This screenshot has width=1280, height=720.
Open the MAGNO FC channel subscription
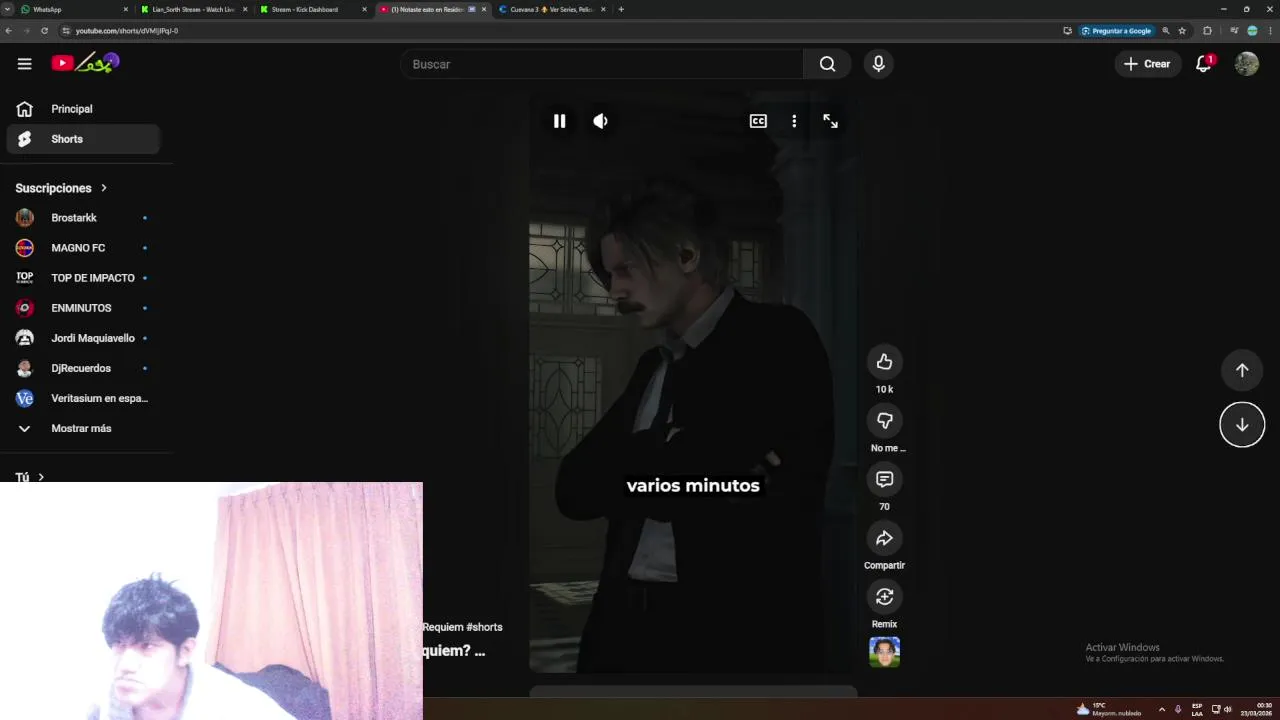click(x=83, y=248)
